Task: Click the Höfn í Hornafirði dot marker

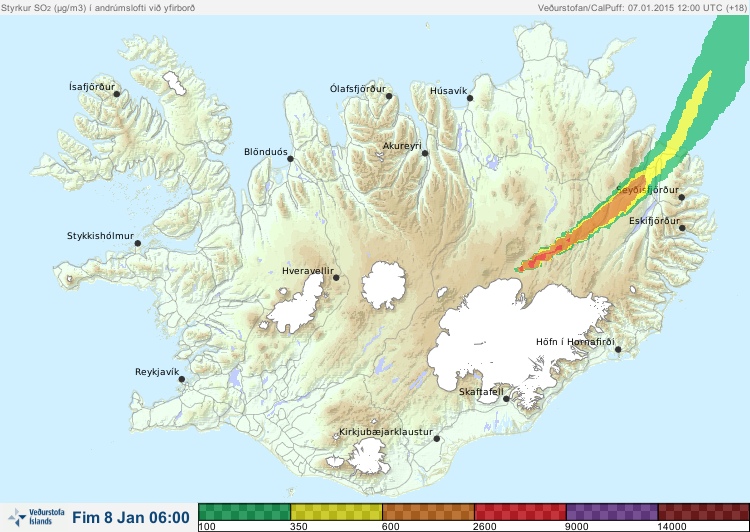Action: coord(618,350)
